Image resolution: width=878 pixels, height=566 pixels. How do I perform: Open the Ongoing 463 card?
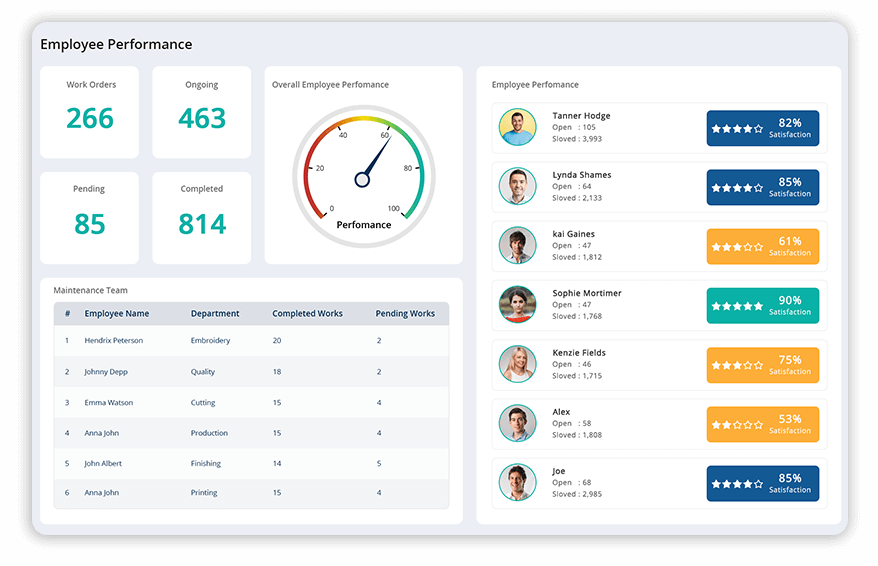click(x=202, y=112)
